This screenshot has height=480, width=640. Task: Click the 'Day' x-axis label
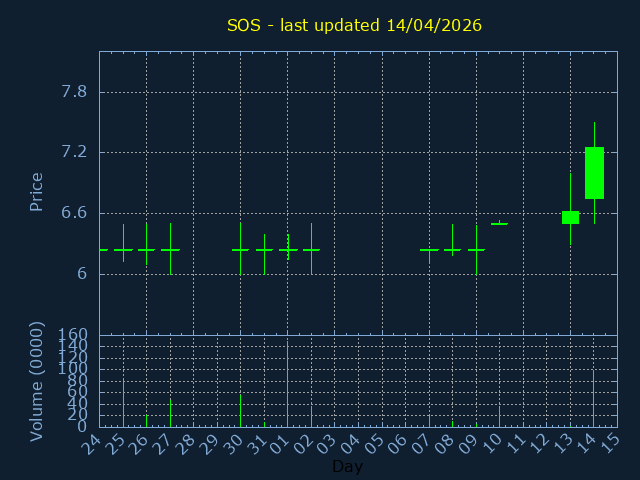click(x=347, y=466)
